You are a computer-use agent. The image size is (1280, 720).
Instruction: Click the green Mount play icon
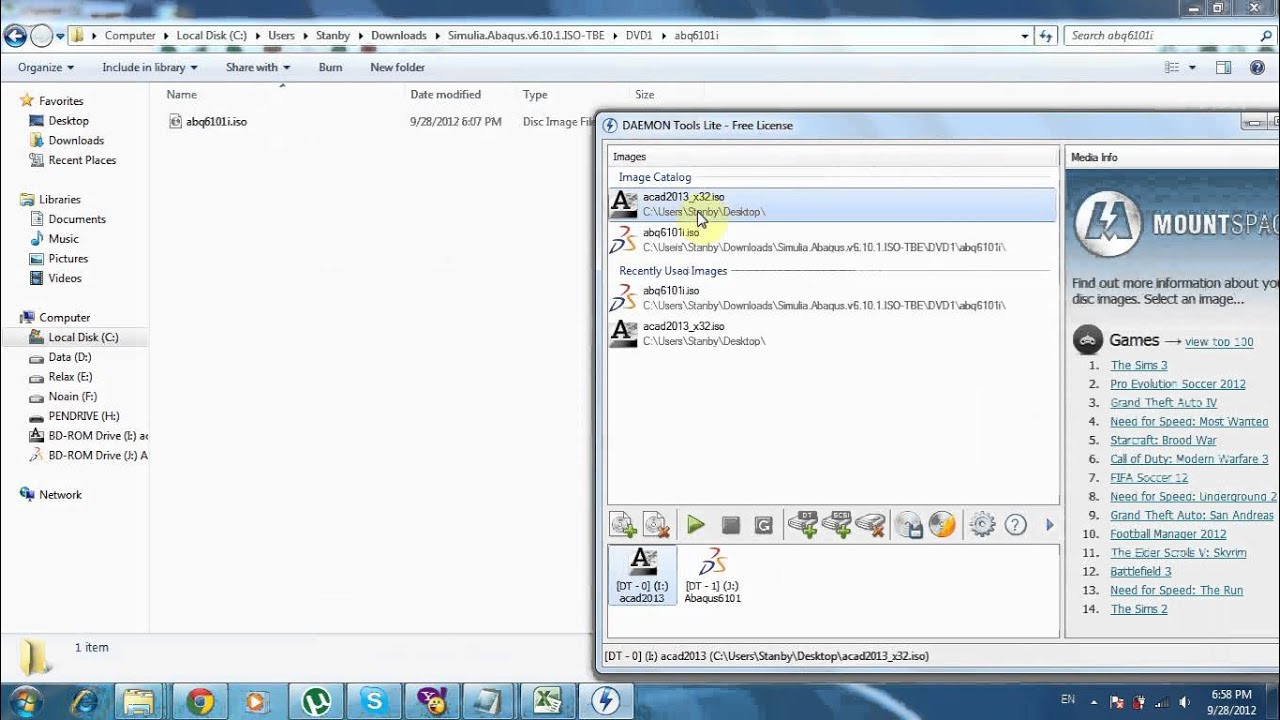coord(696,525)
